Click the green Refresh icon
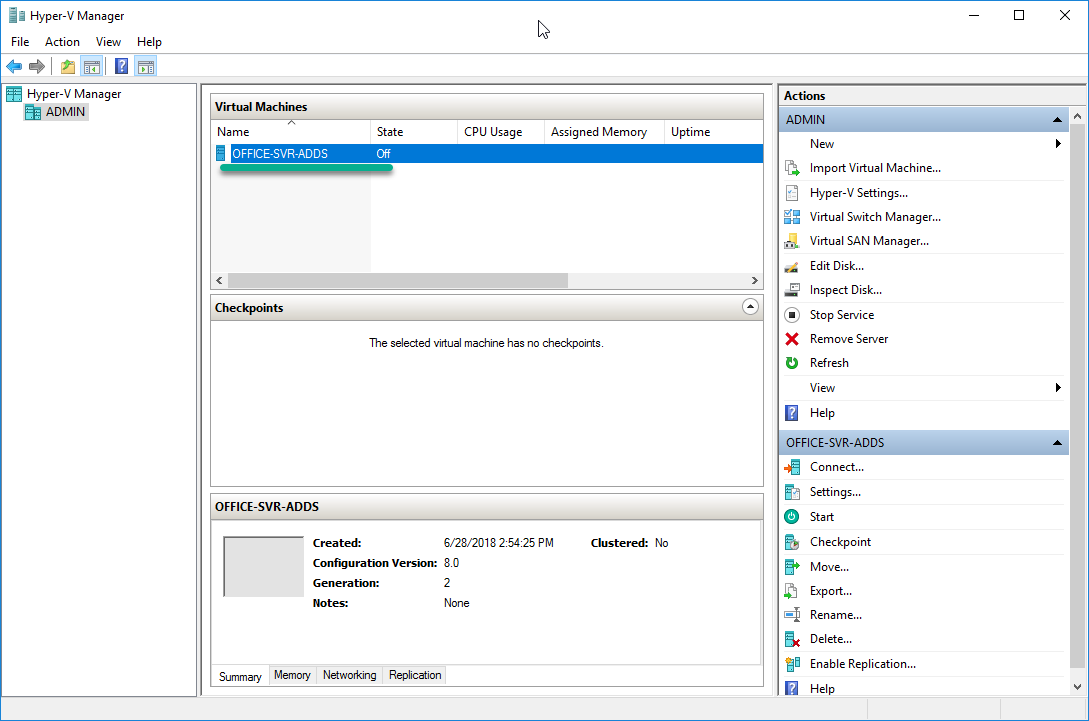1089x721 pixels. click(x=792, y=363)
